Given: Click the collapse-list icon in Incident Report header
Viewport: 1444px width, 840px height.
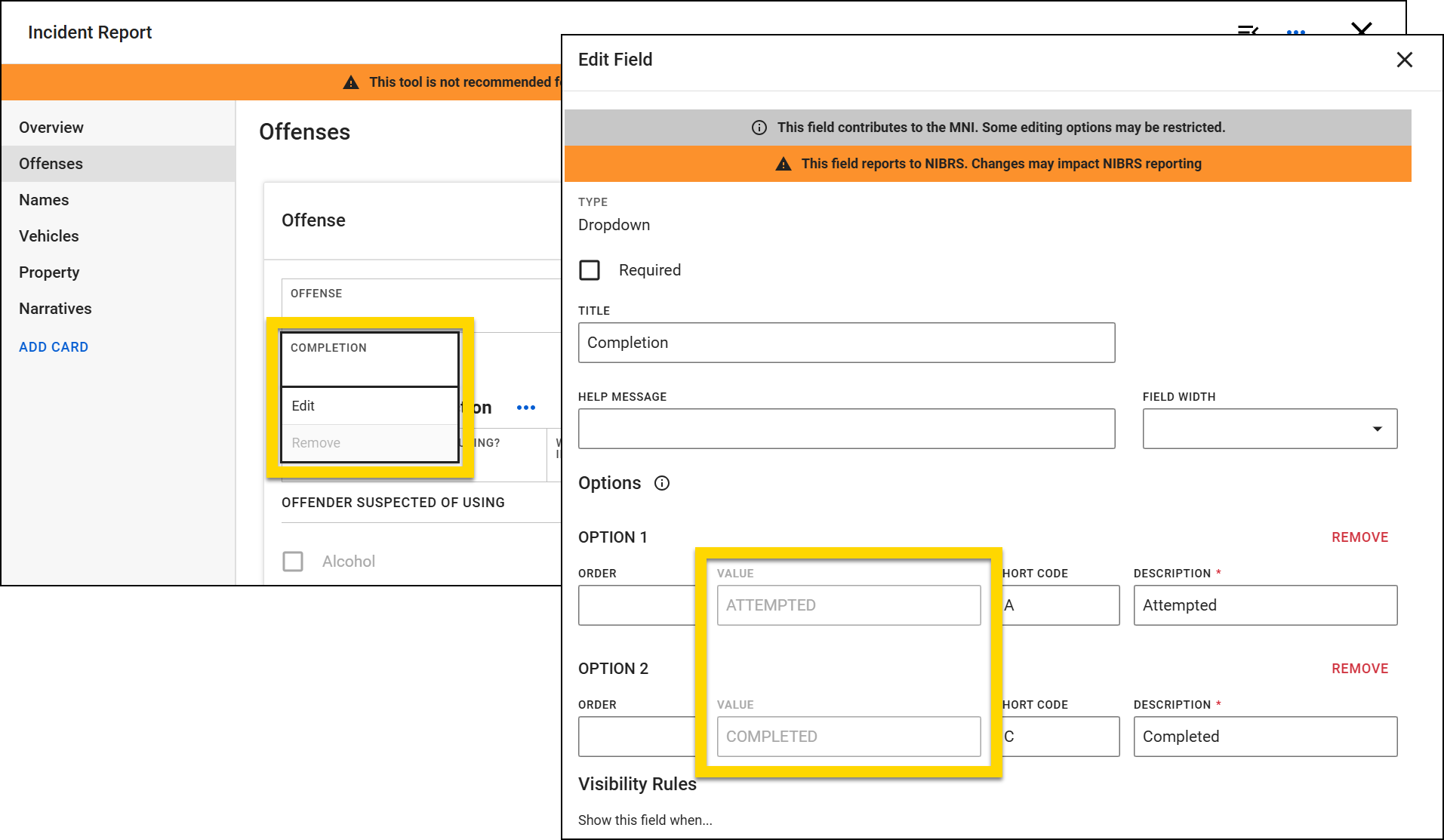Looking at the screenshot, I should (x=1248, y=30).
